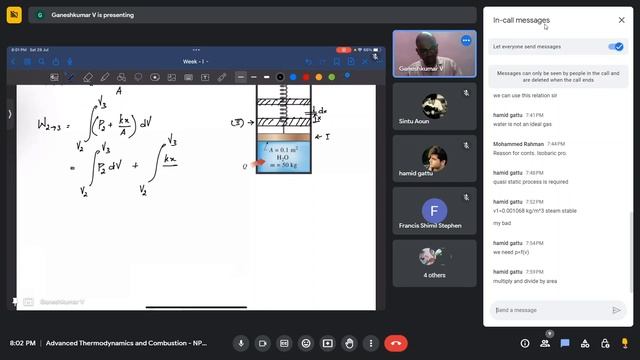Turn off the camera in the call bar

(x=263, y=343)
